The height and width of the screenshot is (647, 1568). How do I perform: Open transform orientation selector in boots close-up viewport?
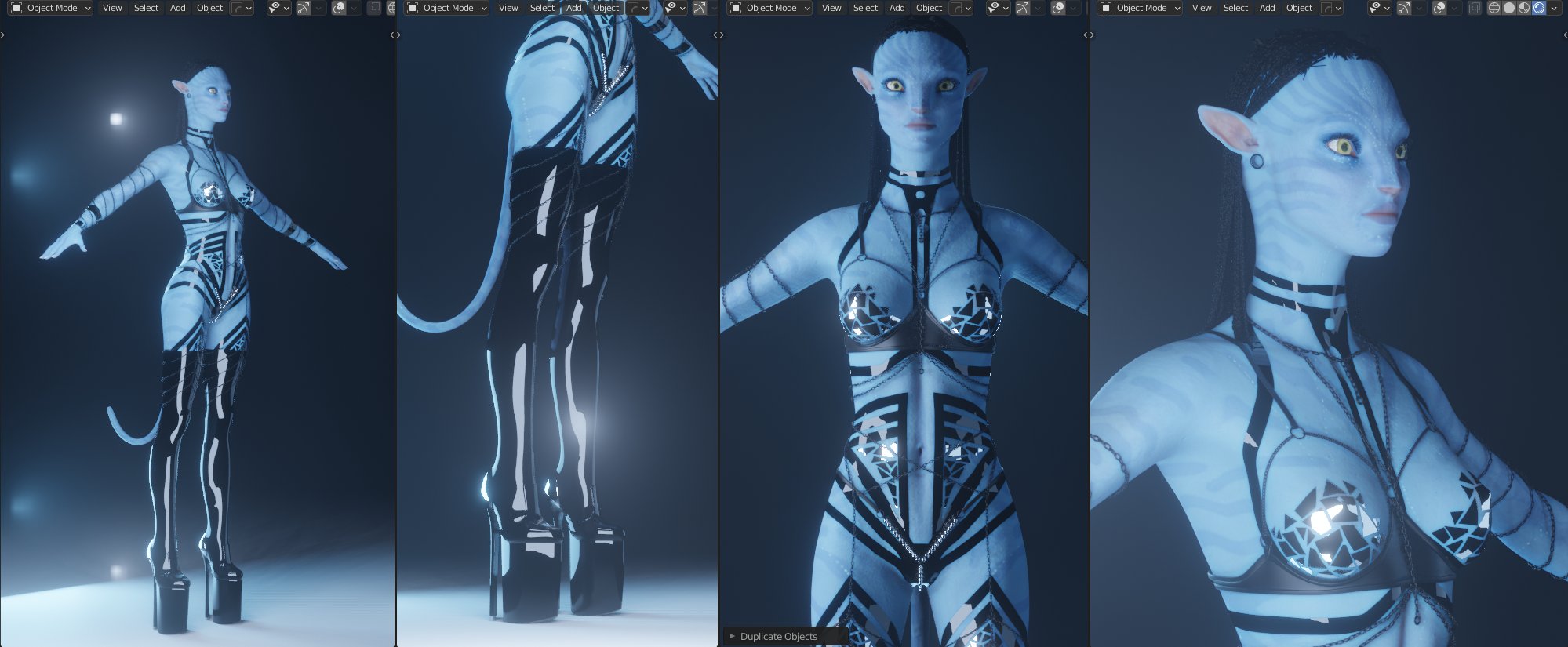tap(637, 8)
